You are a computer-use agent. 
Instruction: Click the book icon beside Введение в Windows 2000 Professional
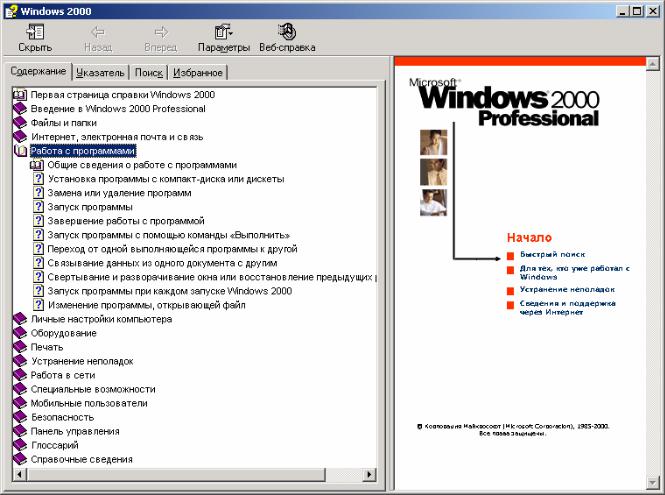point(20,109)
